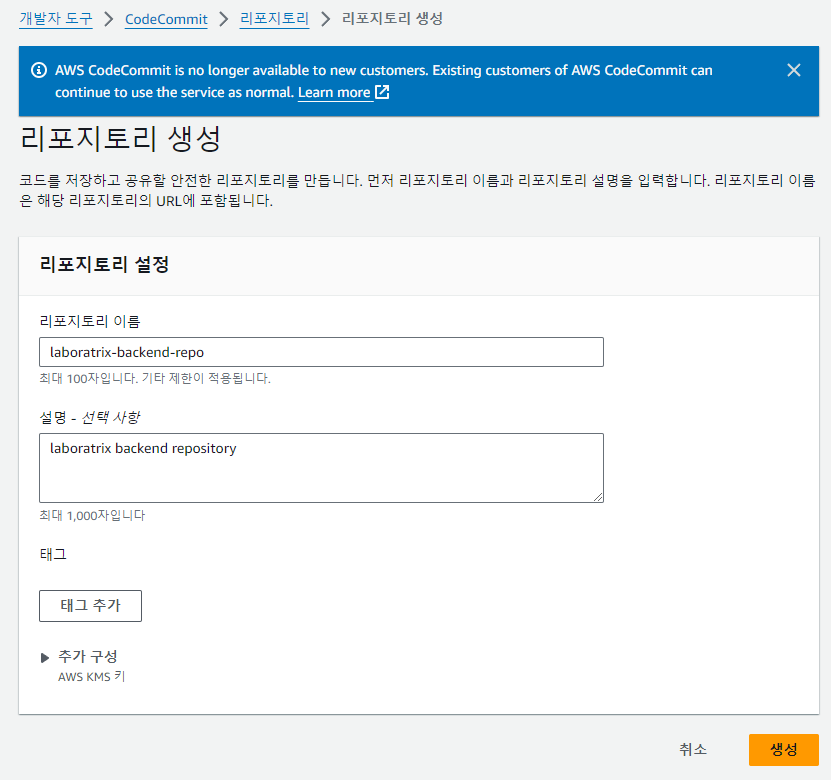Image resolution: width=831 pixels, height=780 pixels.
Task: Click the 태그 section label
Action: coord(53,554)
